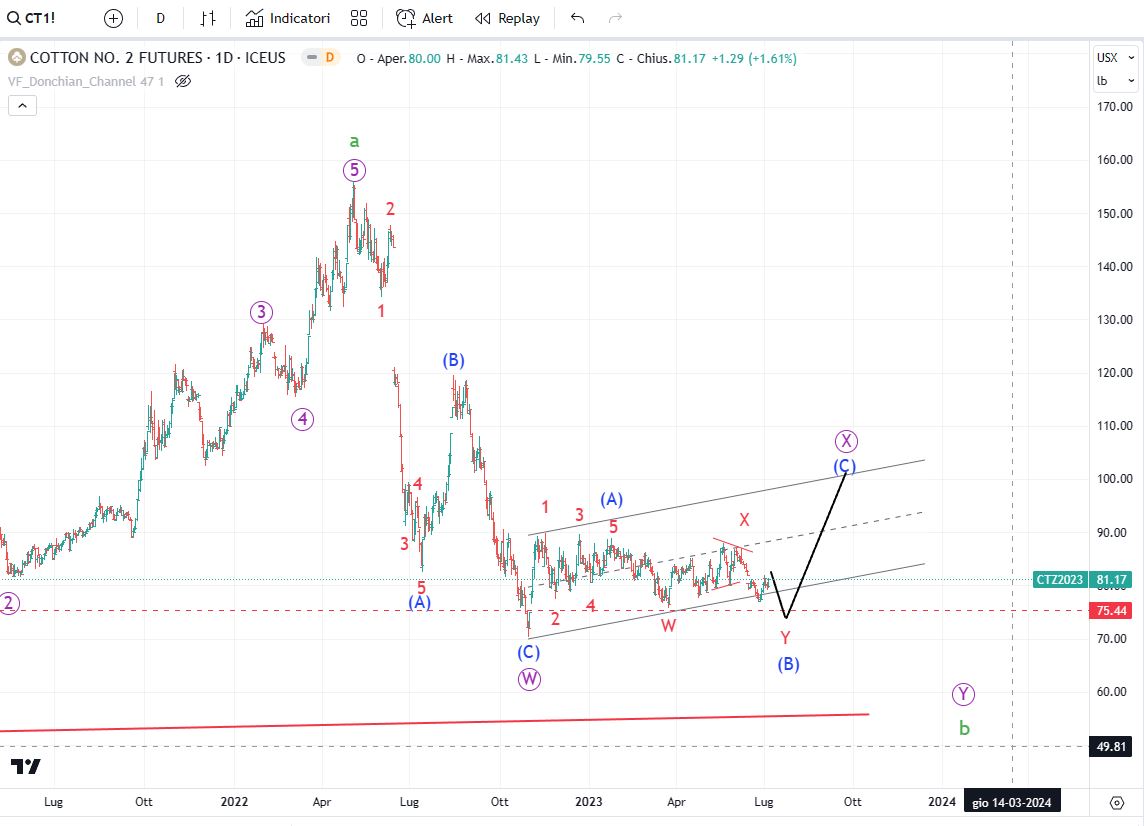Image resolution: width=1144 pixels, height=826 pixels.
Task: Open chart settings gear icon
Action: [1116, 803]
